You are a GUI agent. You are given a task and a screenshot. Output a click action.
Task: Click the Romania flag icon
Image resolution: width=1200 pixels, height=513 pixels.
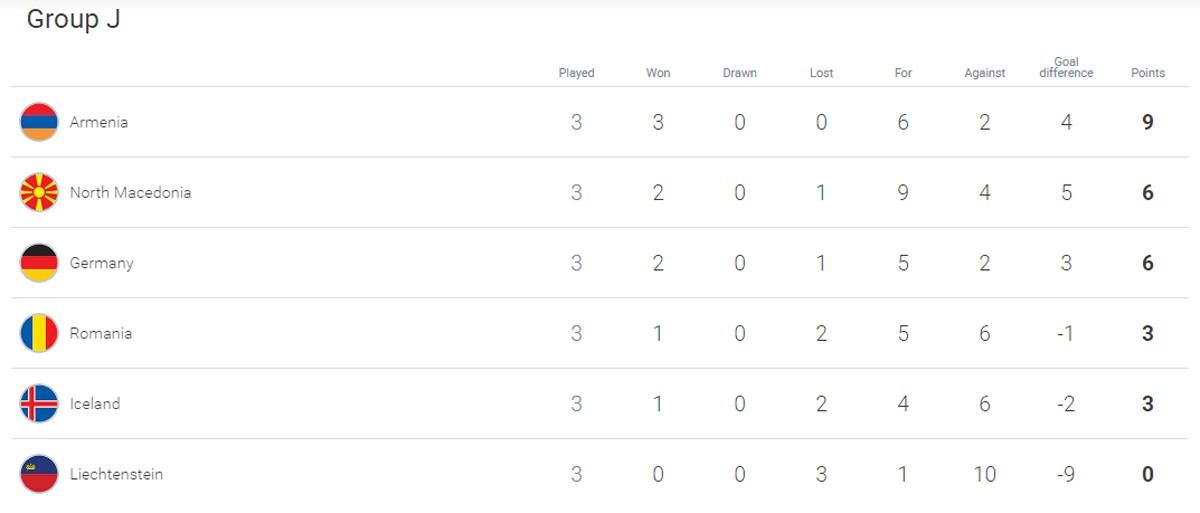pos(39,333)
